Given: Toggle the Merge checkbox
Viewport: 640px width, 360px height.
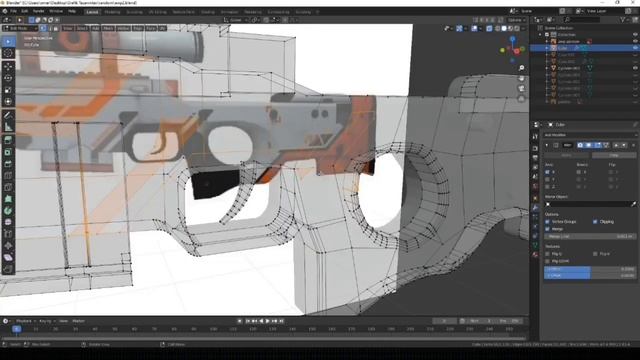Looking at the screenshot, I should 547,229.
